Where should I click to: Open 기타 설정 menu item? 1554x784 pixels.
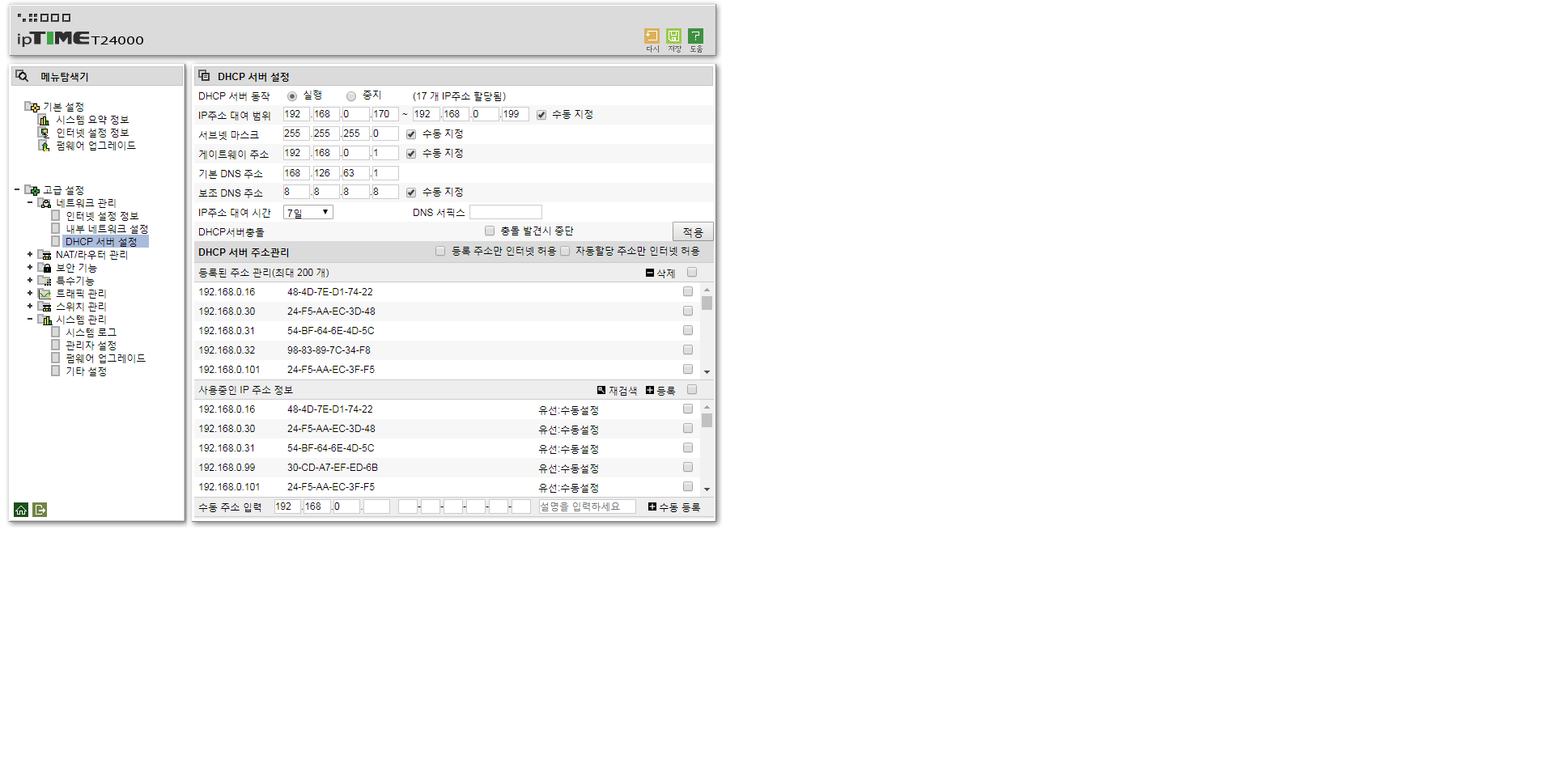point(87,371)
